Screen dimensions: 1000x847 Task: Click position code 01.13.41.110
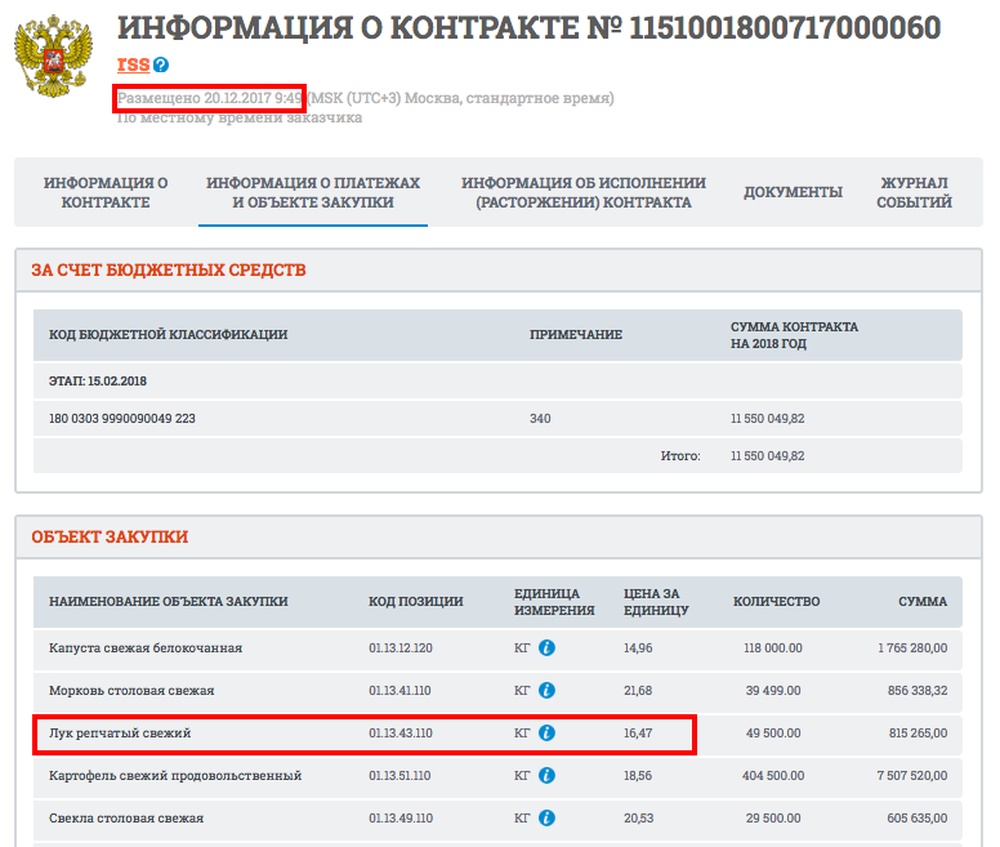coord(400,690)
